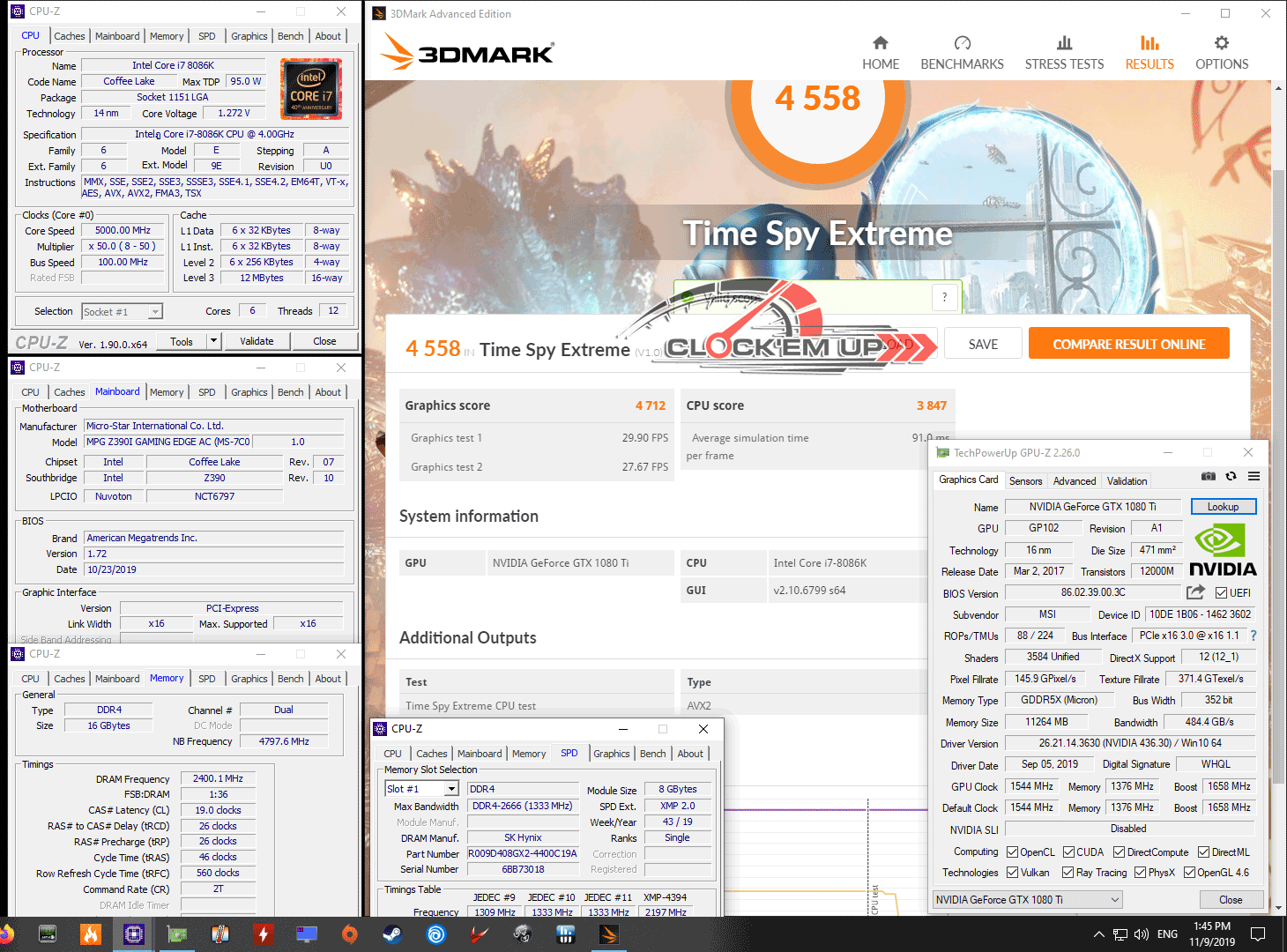Switch to the Sensors tab in GPU-Z
This screenshot has height=952, width=1287.
1025,481
